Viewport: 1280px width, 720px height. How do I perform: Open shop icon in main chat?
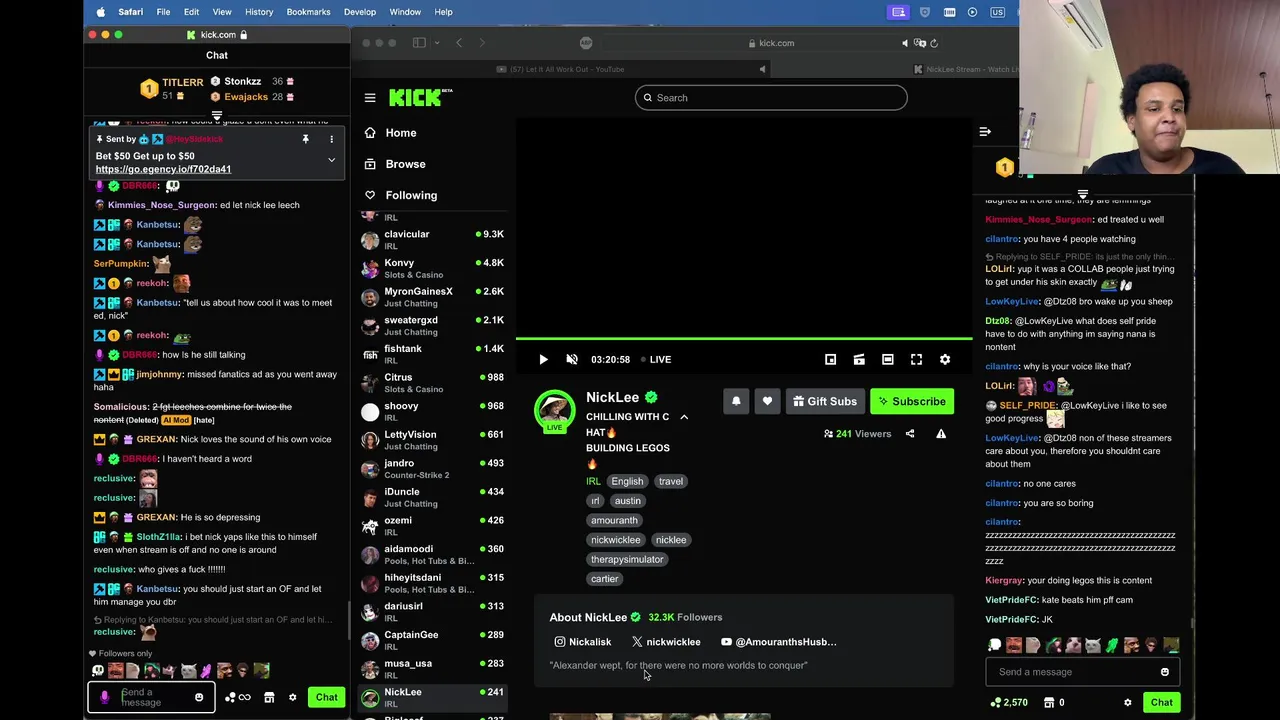1049,703
